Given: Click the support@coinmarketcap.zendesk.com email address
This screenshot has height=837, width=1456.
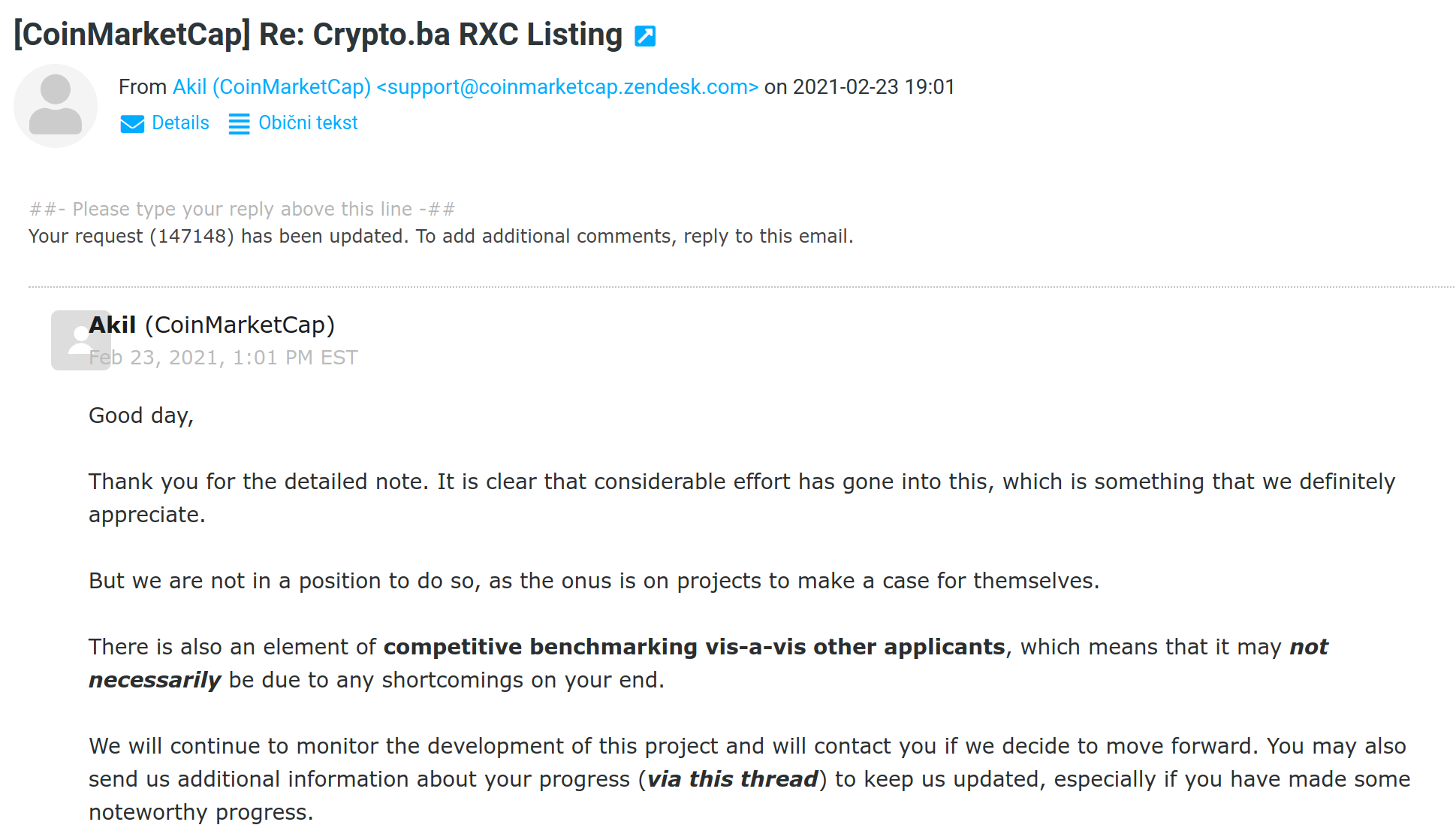Looking at the screenshot, I should pyautogui.click(x=568, y=87).
